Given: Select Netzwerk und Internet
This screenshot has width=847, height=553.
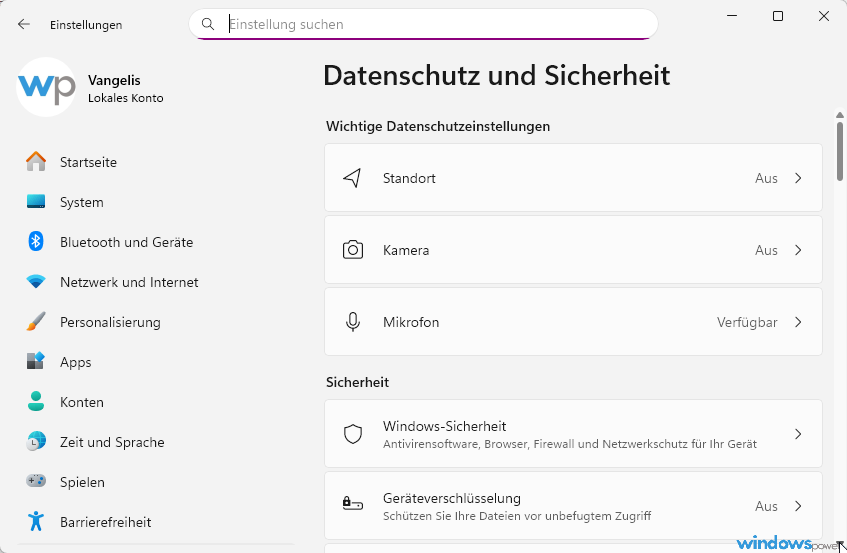Looking at the screenshot, I should [x=156, y=282].
